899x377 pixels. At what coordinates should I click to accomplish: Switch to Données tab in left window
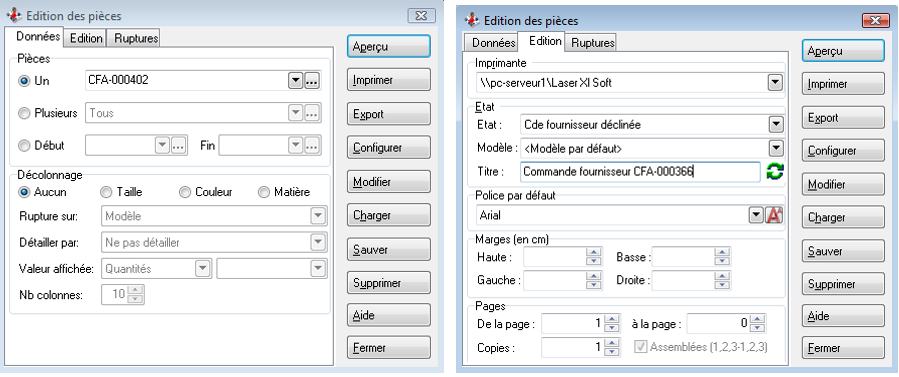(37, 37)
